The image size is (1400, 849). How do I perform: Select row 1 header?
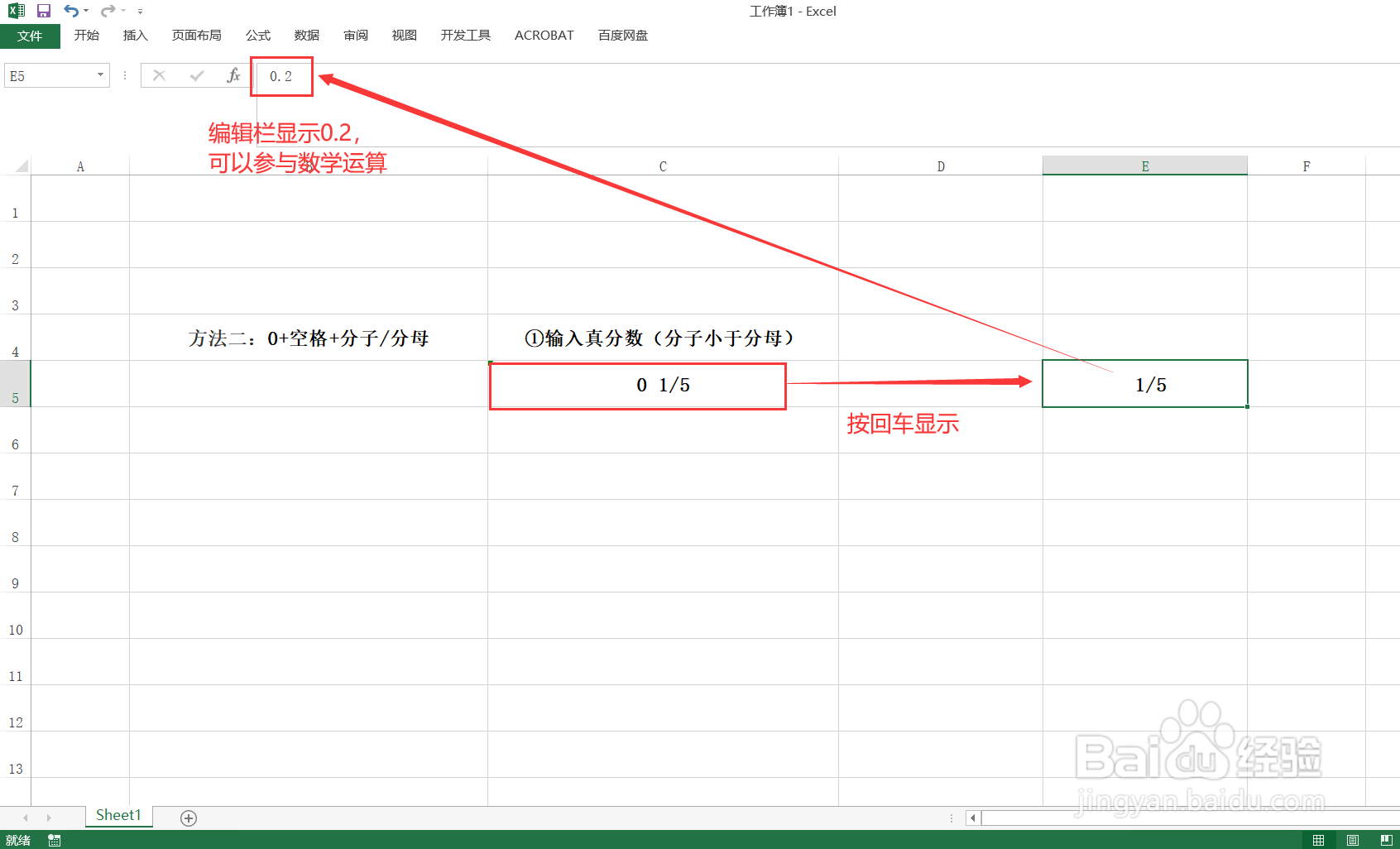click(x=15, y=199)
